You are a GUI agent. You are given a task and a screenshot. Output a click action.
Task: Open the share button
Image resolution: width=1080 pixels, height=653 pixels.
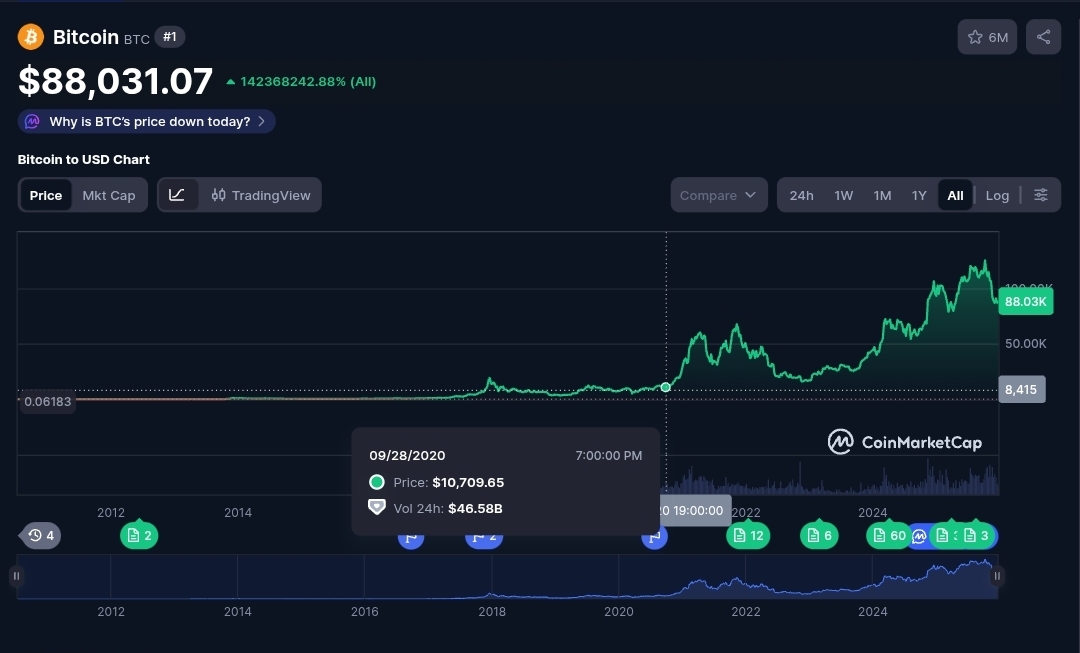point(1043,37)
